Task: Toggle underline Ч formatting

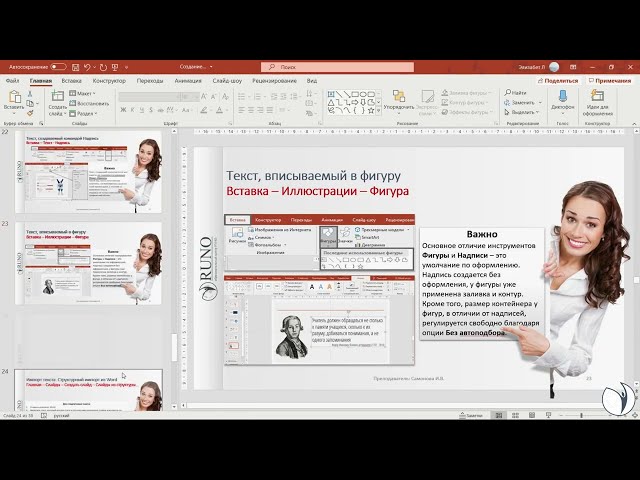Action: tap(142, 110)
